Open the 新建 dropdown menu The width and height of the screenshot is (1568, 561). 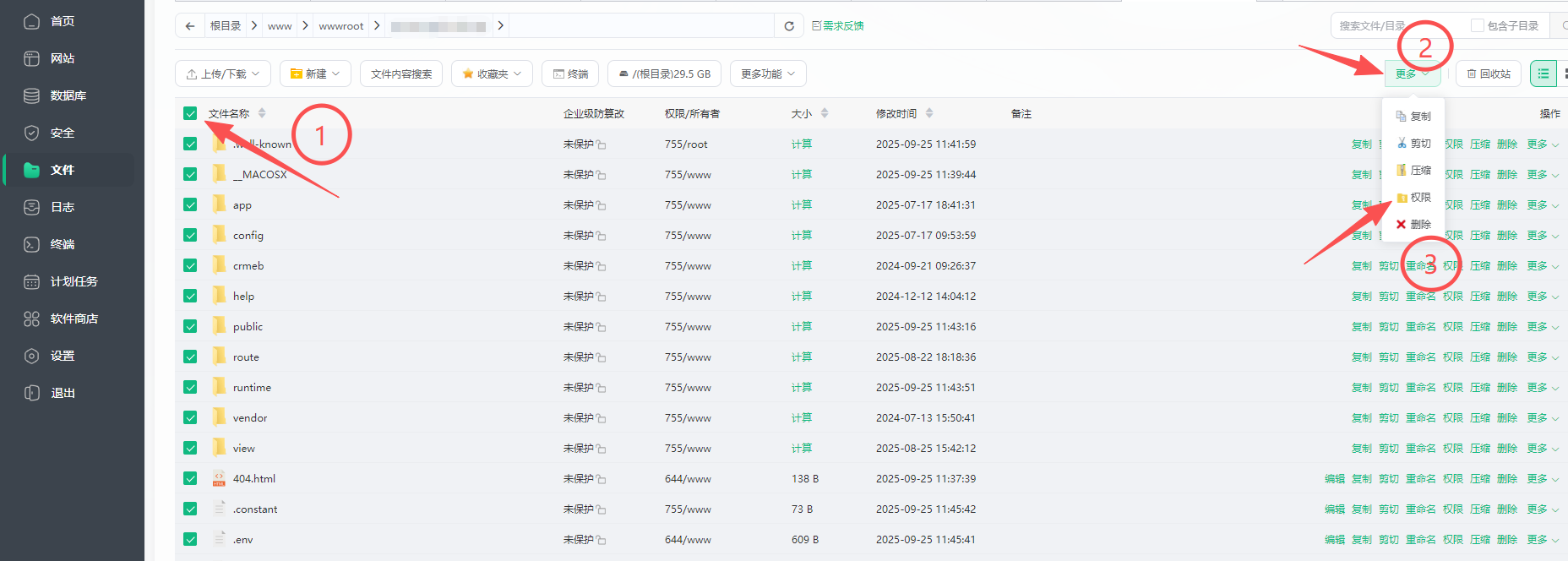[x=315, y=74]
